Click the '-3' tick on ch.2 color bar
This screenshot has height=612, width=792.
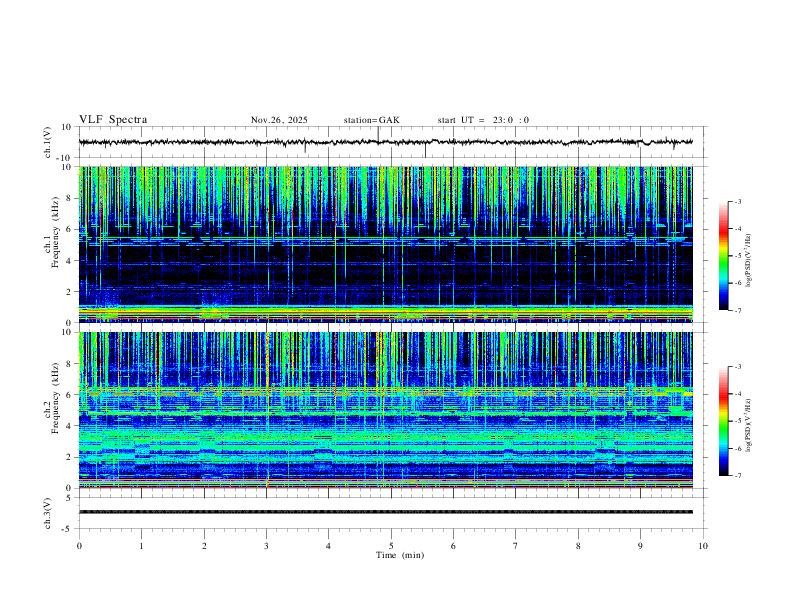738,367
